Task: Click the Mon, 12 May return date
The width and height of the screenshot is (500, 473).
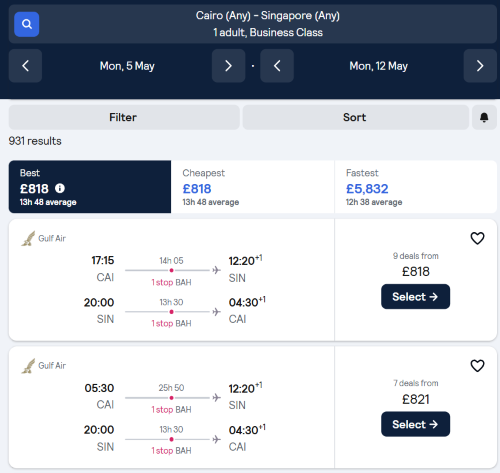Action: 379,66
